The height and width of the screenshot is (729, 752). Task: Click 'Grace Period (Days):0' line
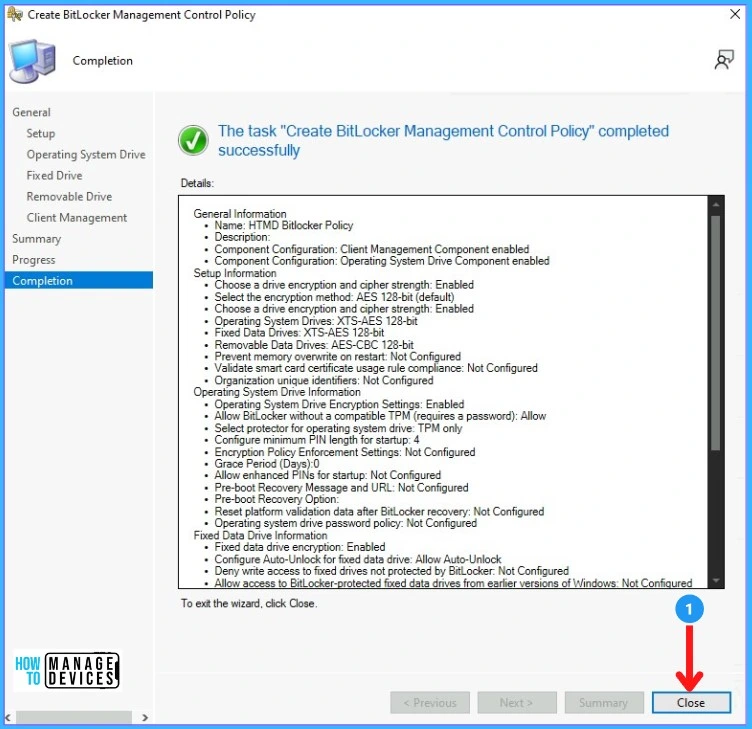click(x=267, y=464)
